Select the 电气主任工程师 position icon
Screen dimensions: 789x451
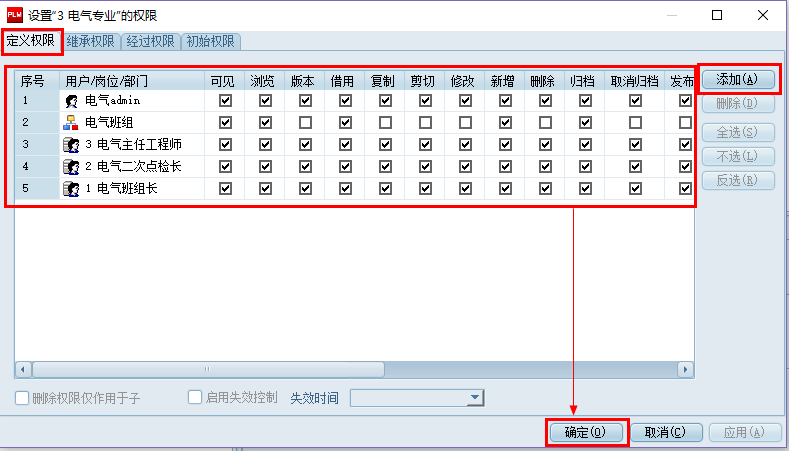pos(72,145)
